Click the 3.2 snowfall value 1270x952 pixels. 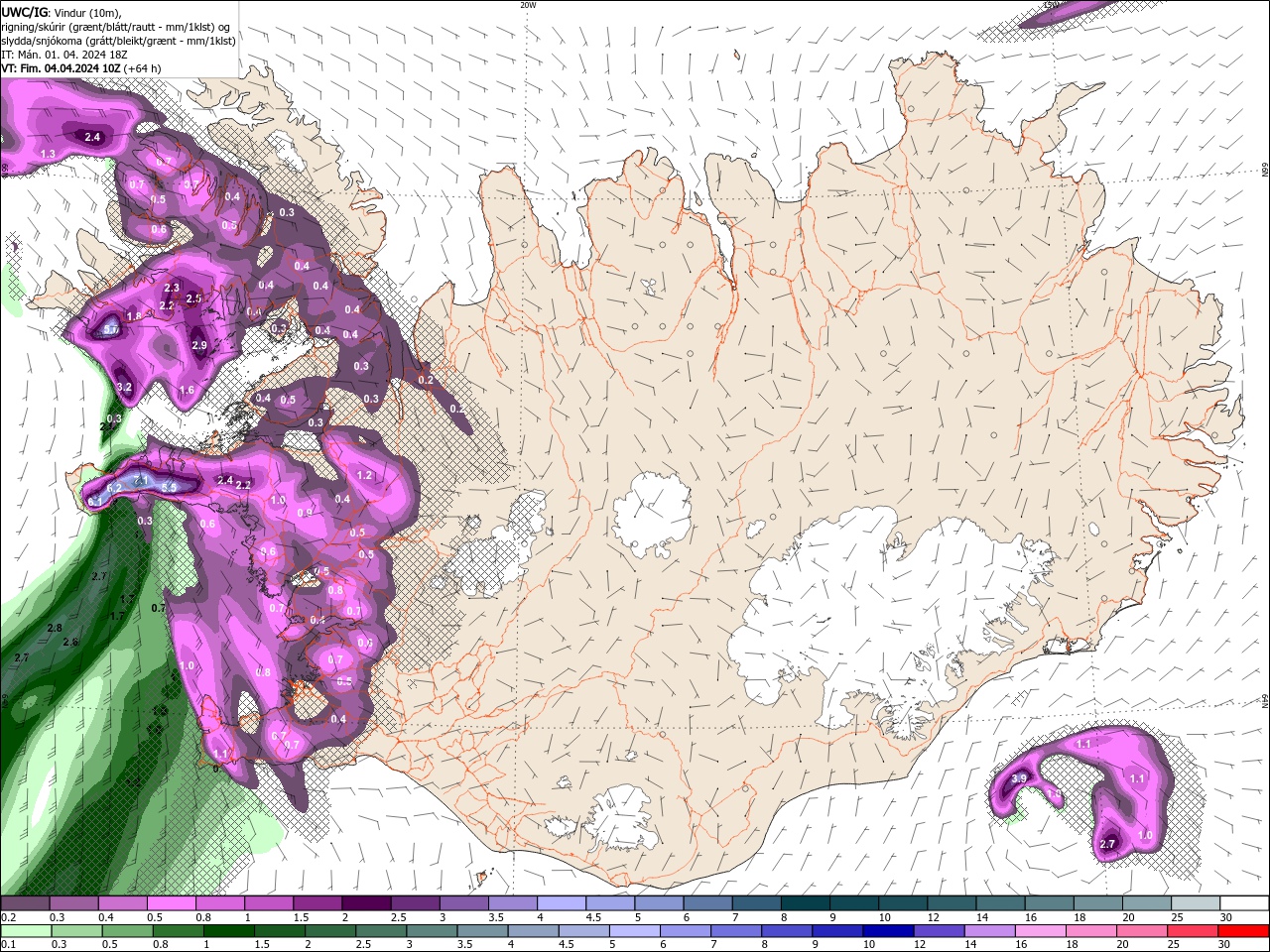coord(124,387)
